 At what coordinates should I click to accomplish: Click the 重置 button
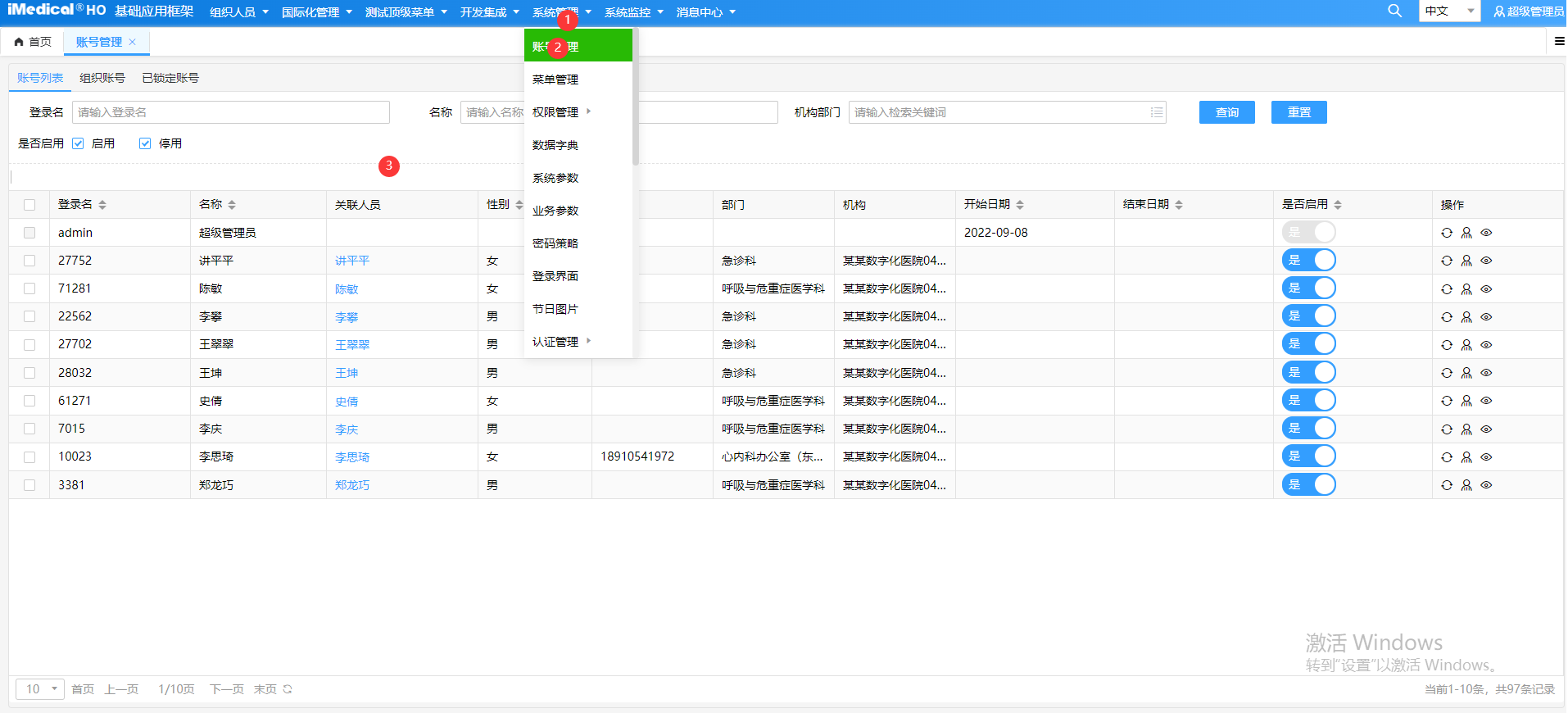(1299, 112)
